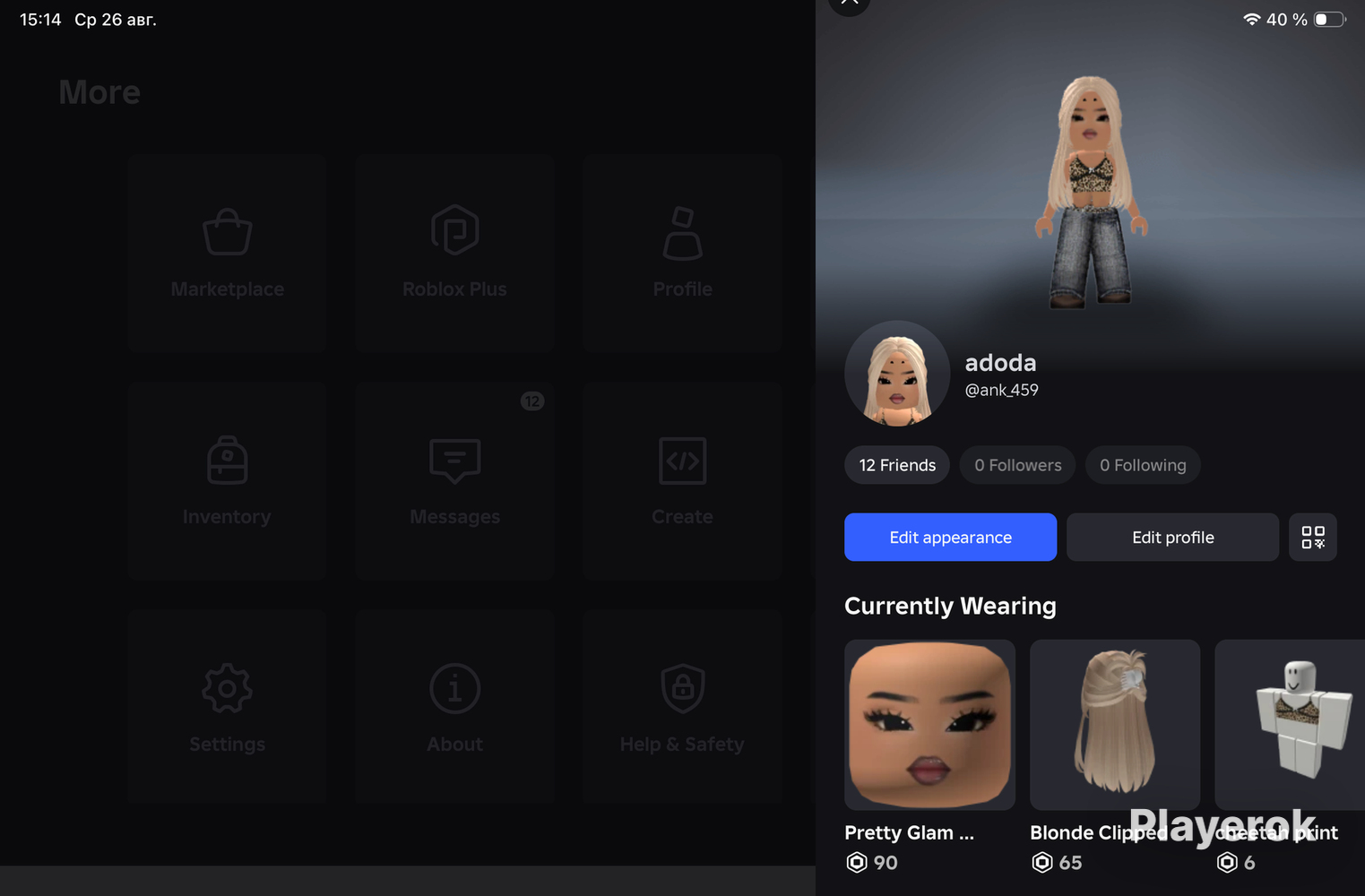Open the About info icon
The height and width of the screenshot is (896, 1365).
pos(455,688)
